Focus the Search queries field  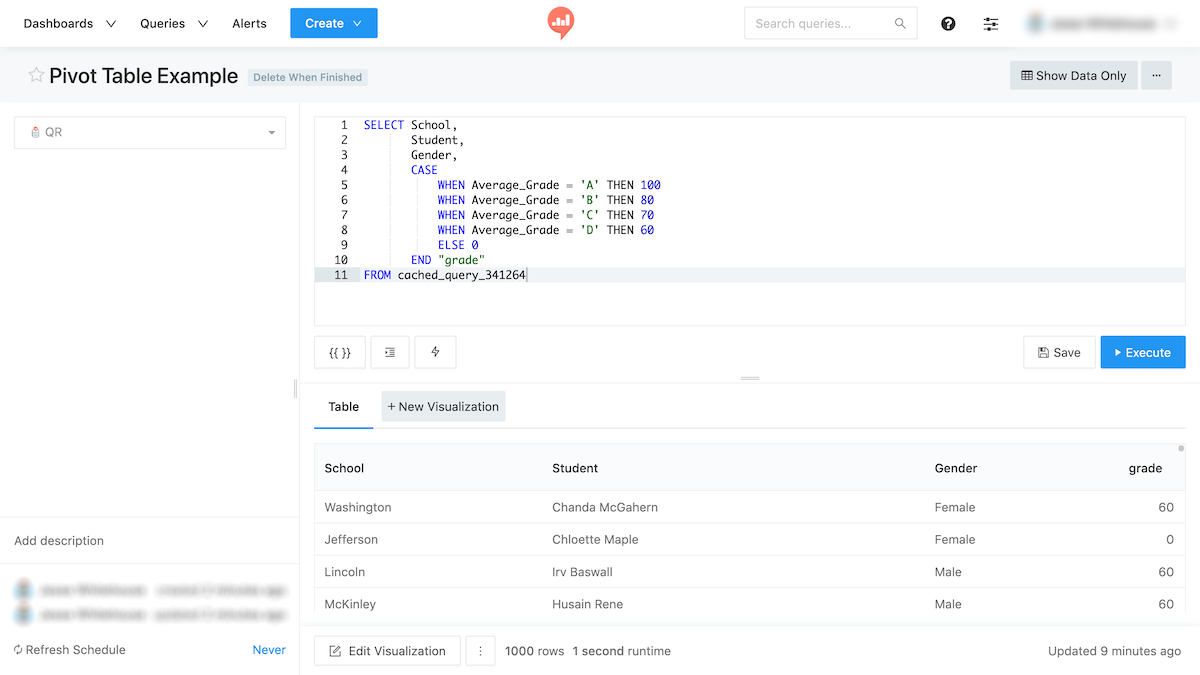820,23
